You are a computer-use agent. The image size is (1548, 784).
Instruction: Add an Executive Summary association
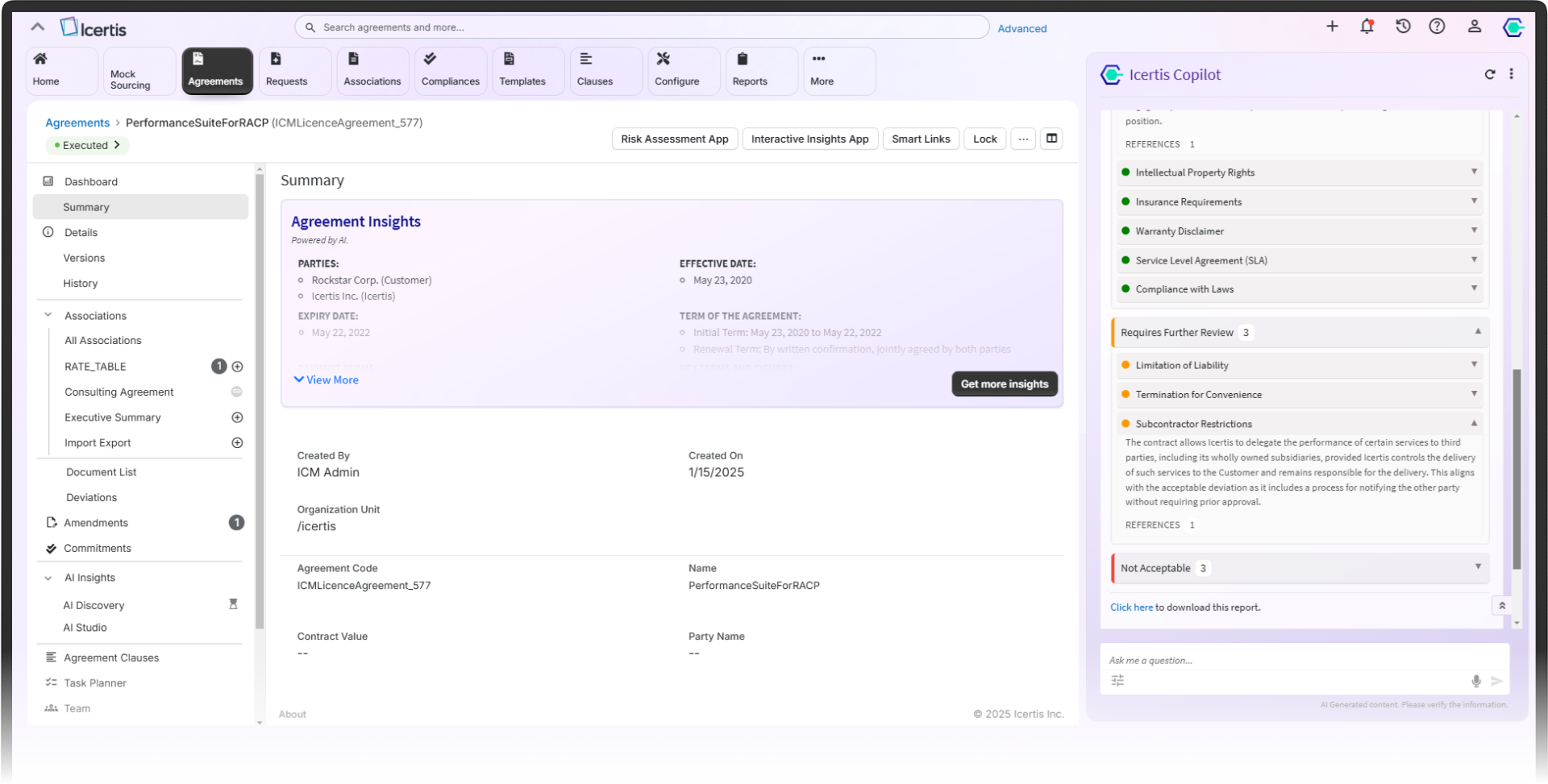coord(237,417)
